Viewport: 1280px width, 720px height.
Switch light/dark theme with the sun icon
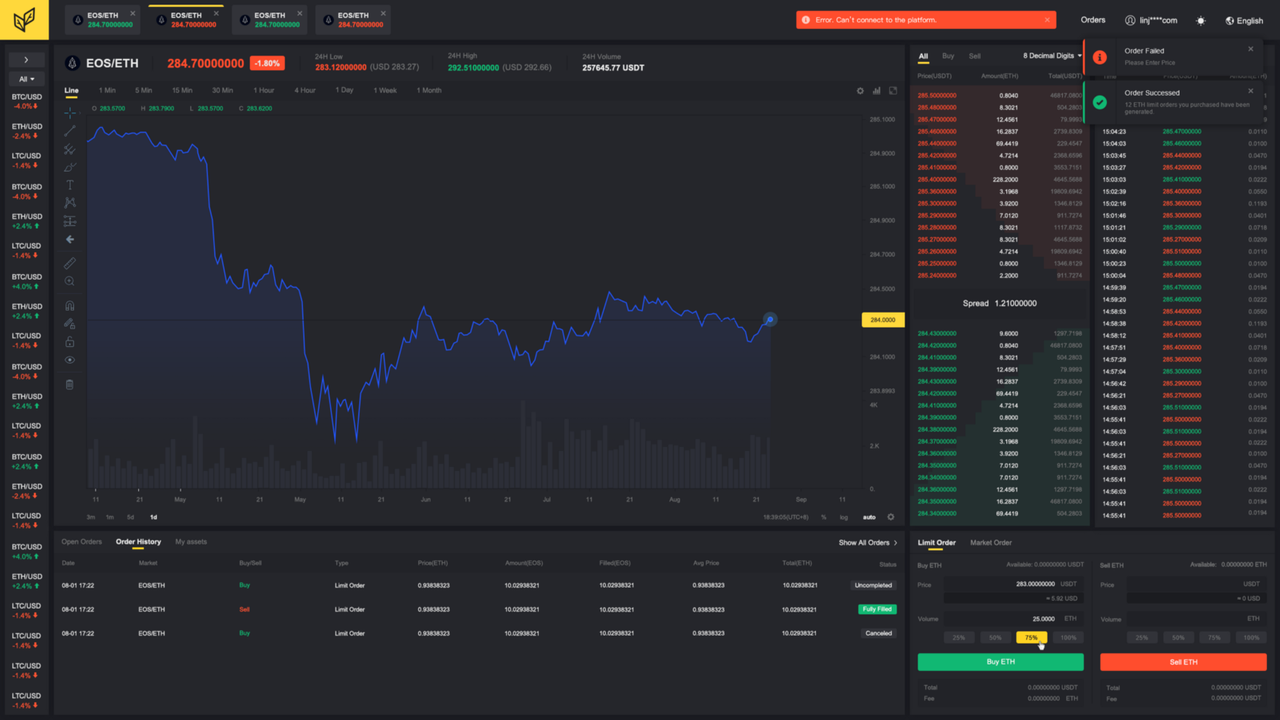1201,20
